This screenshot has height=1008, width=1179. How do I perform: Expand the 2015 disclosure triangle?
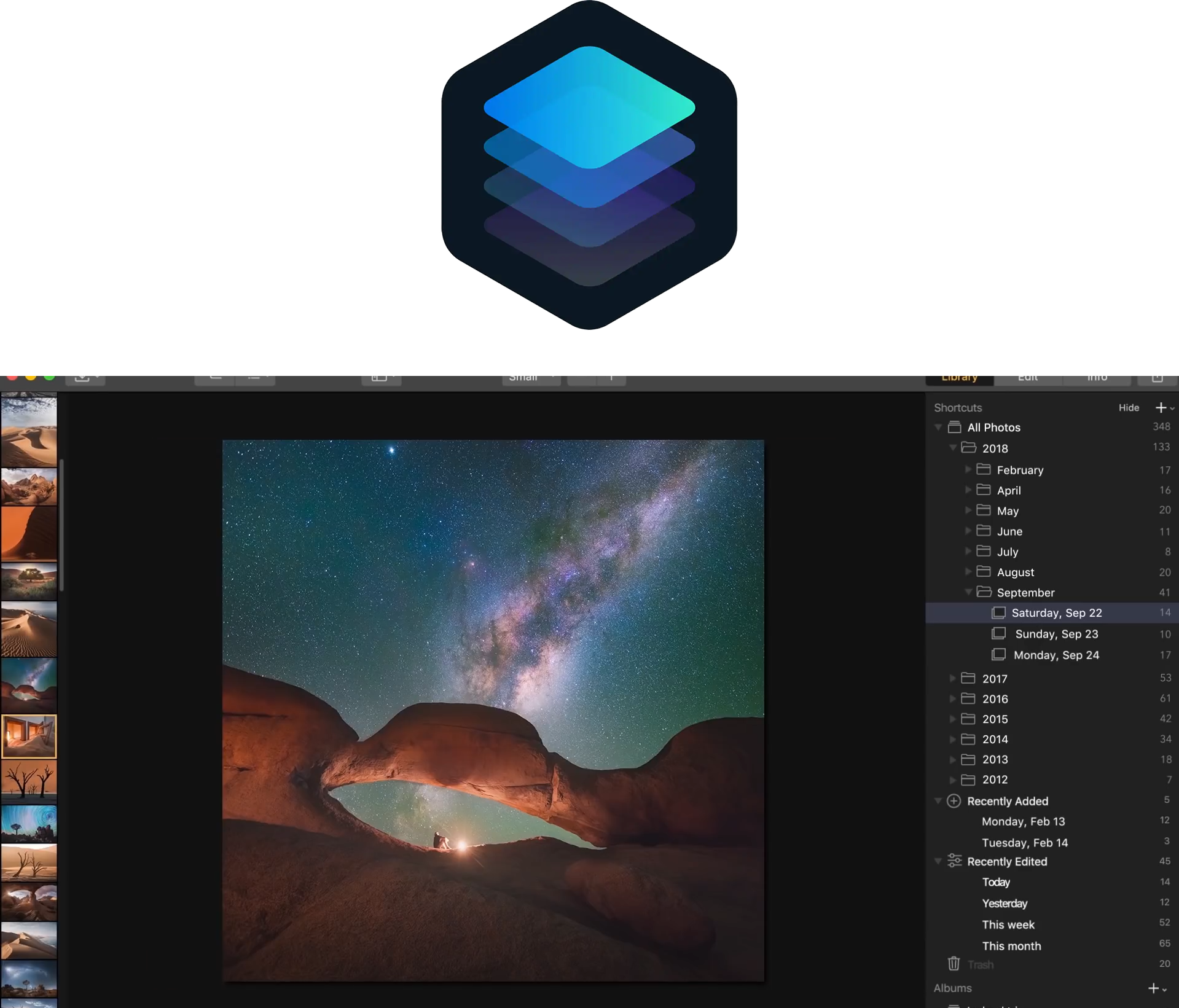(952, 719)
